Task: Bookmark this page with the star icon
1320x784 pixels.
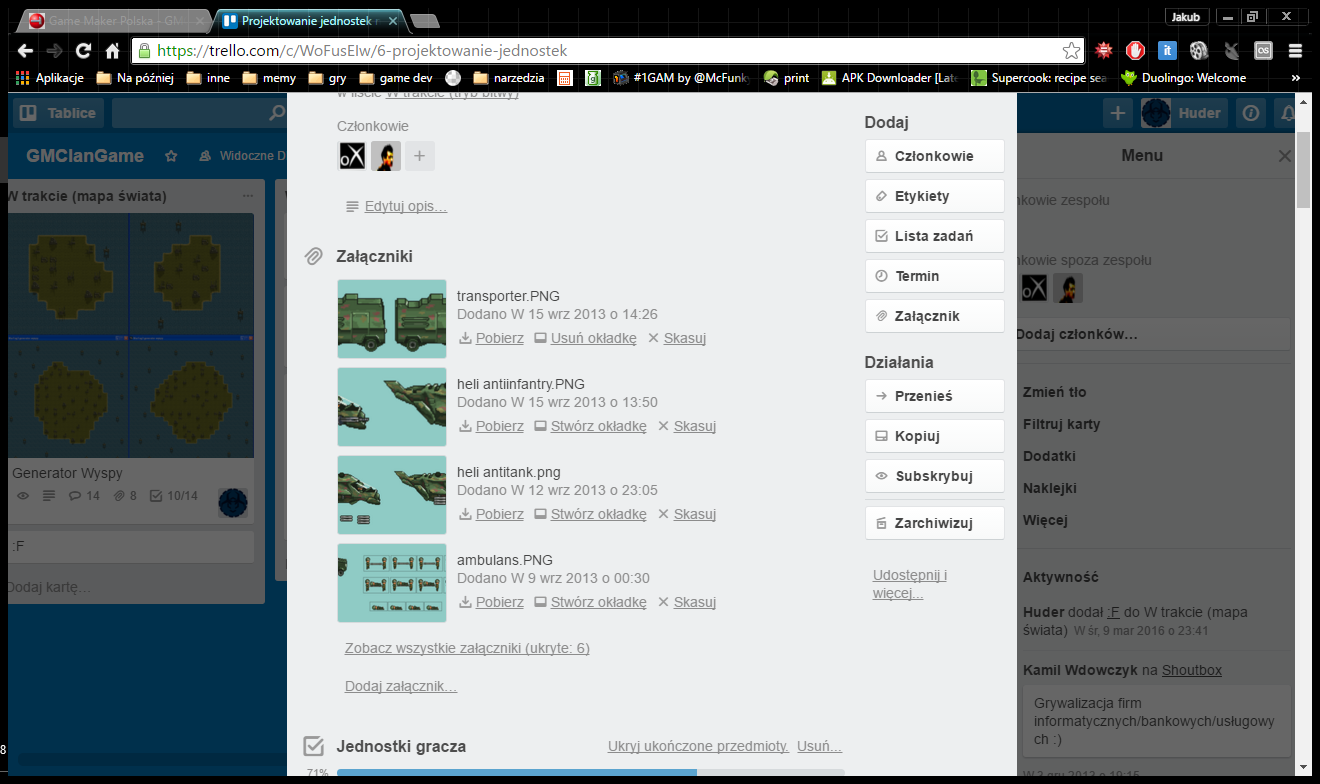Action: tap(1071, 50)
